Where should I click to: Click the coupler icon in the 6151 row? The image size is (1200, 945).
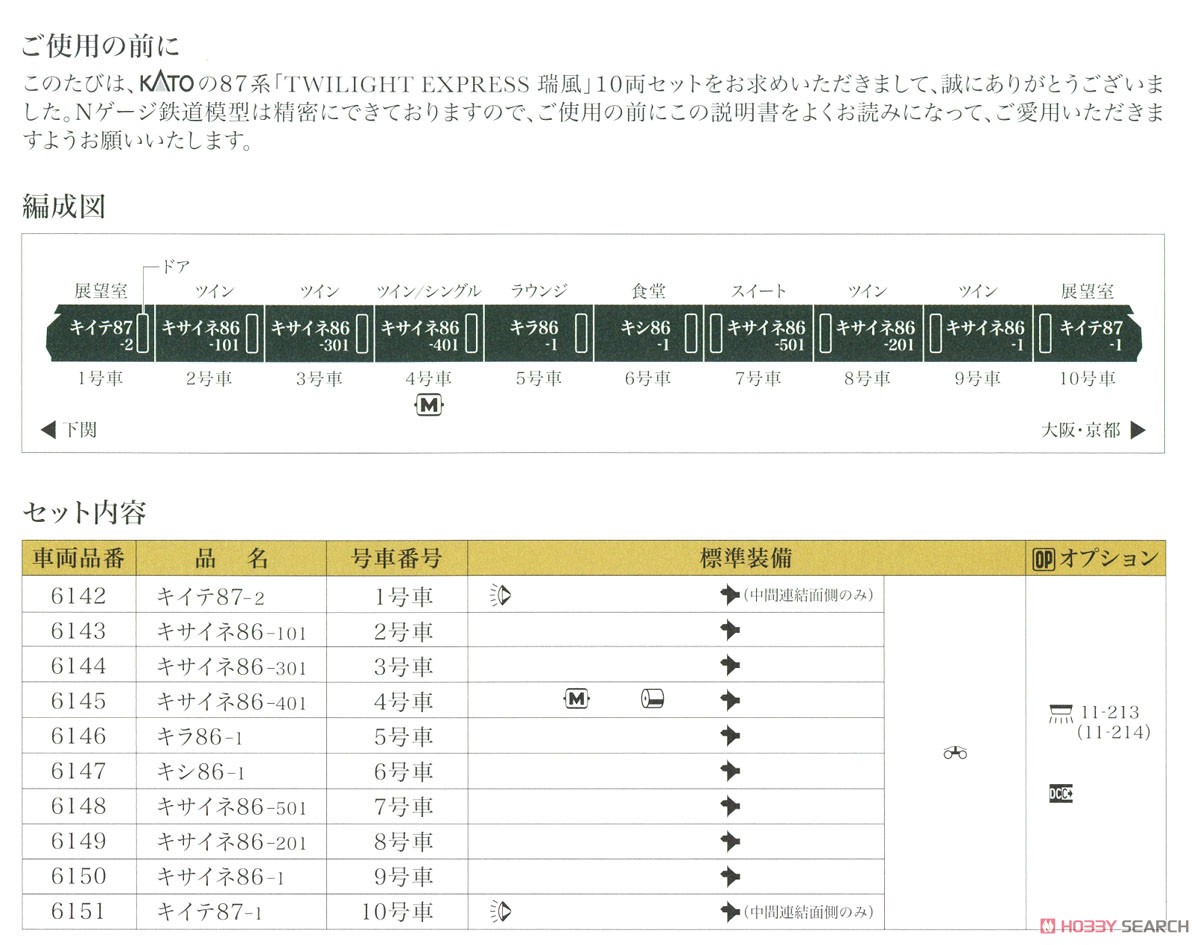click(730, 911)
